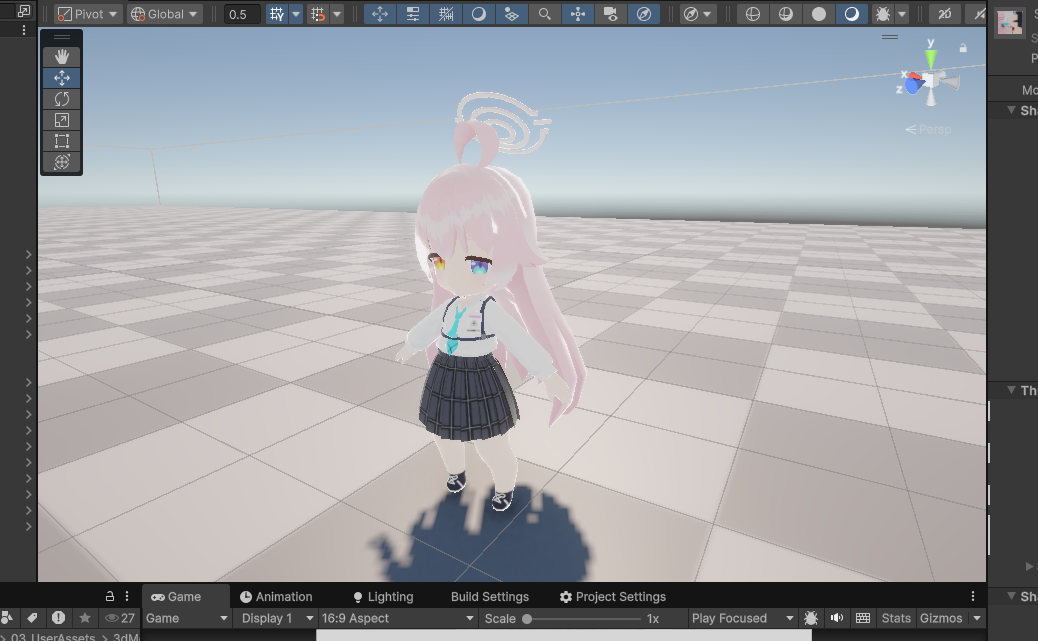Click the four-arrow tools overlay icon
1038x641 pixels.
[380, 14]
